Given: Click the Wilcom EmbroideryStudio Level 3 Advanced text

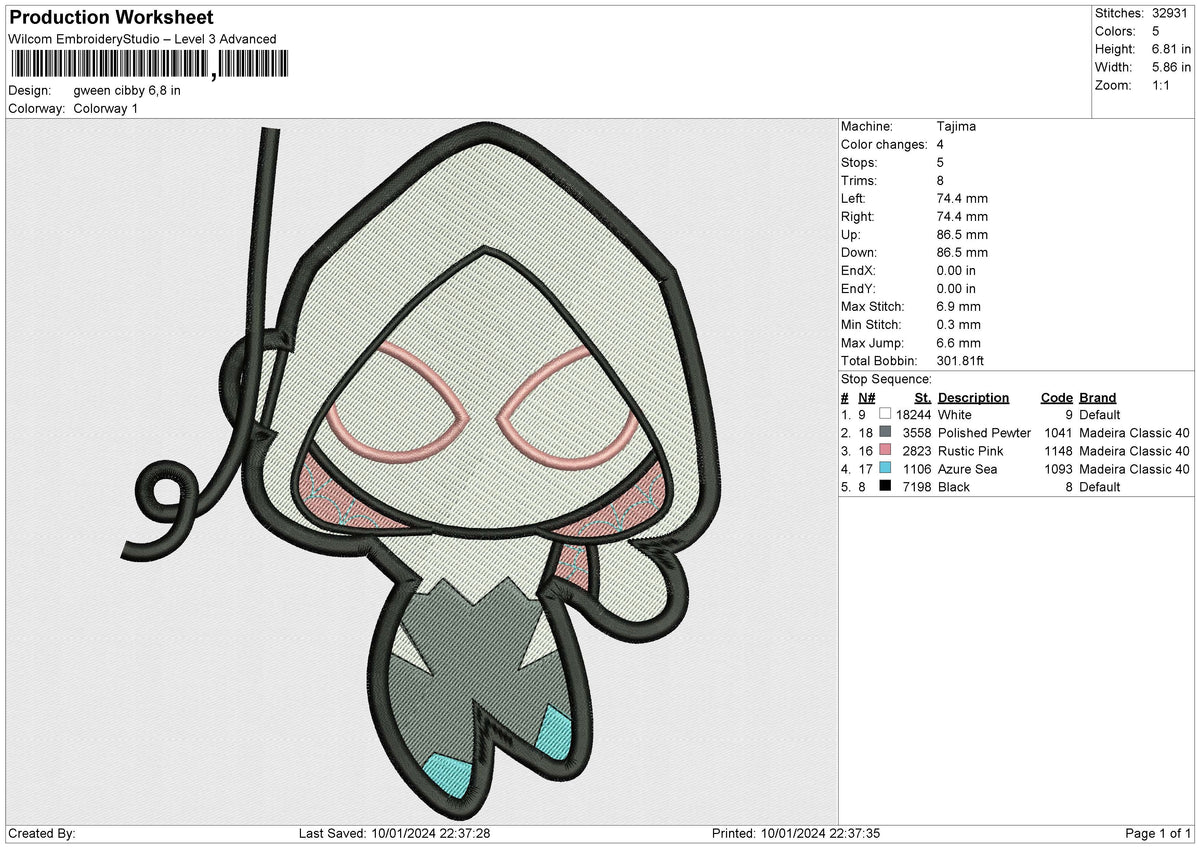Looking at the screenshot, I should (x=142, y=39).
